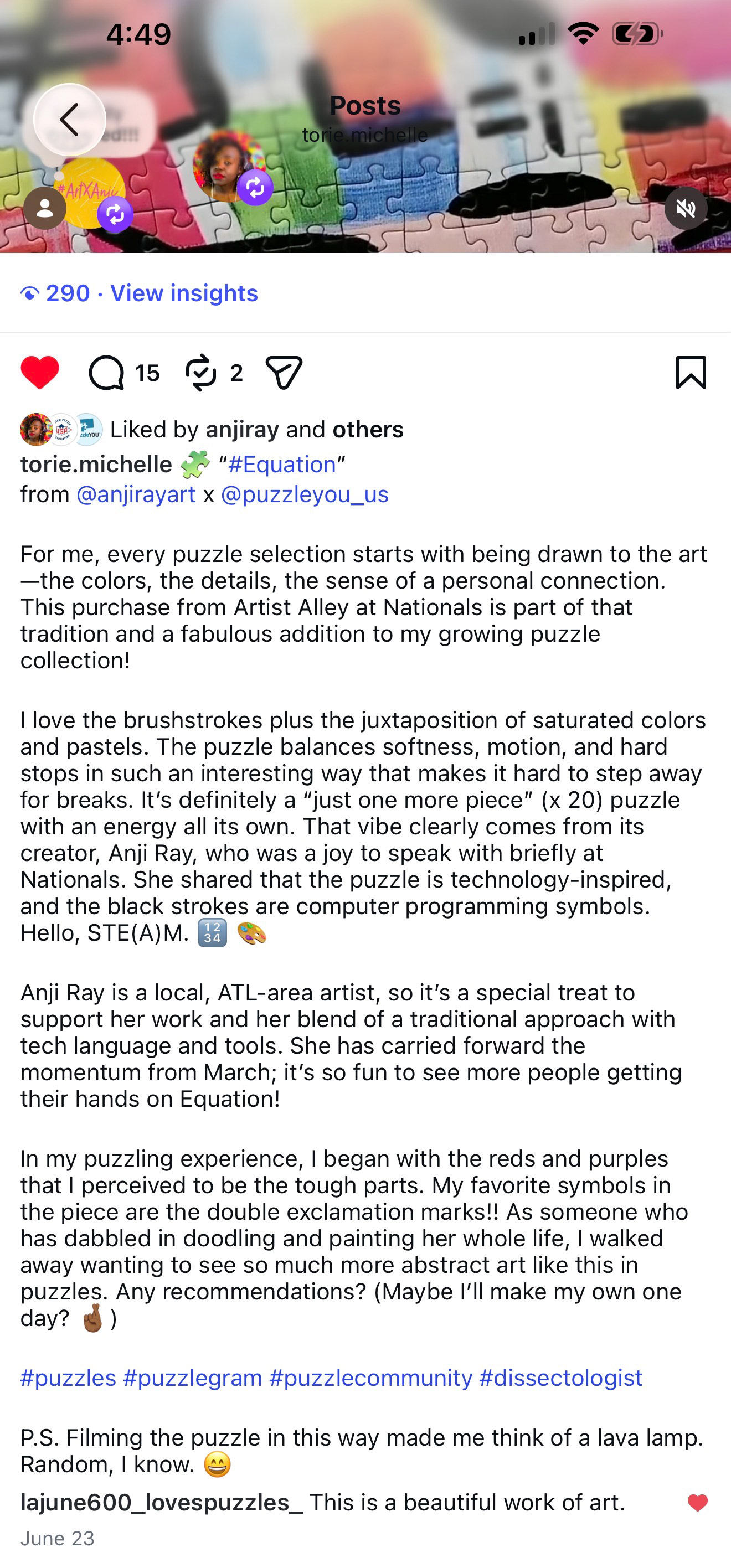Toggle the bookmark save icon
The width and height of the screenshot is (731, 1568).
(x=691, y=373)
